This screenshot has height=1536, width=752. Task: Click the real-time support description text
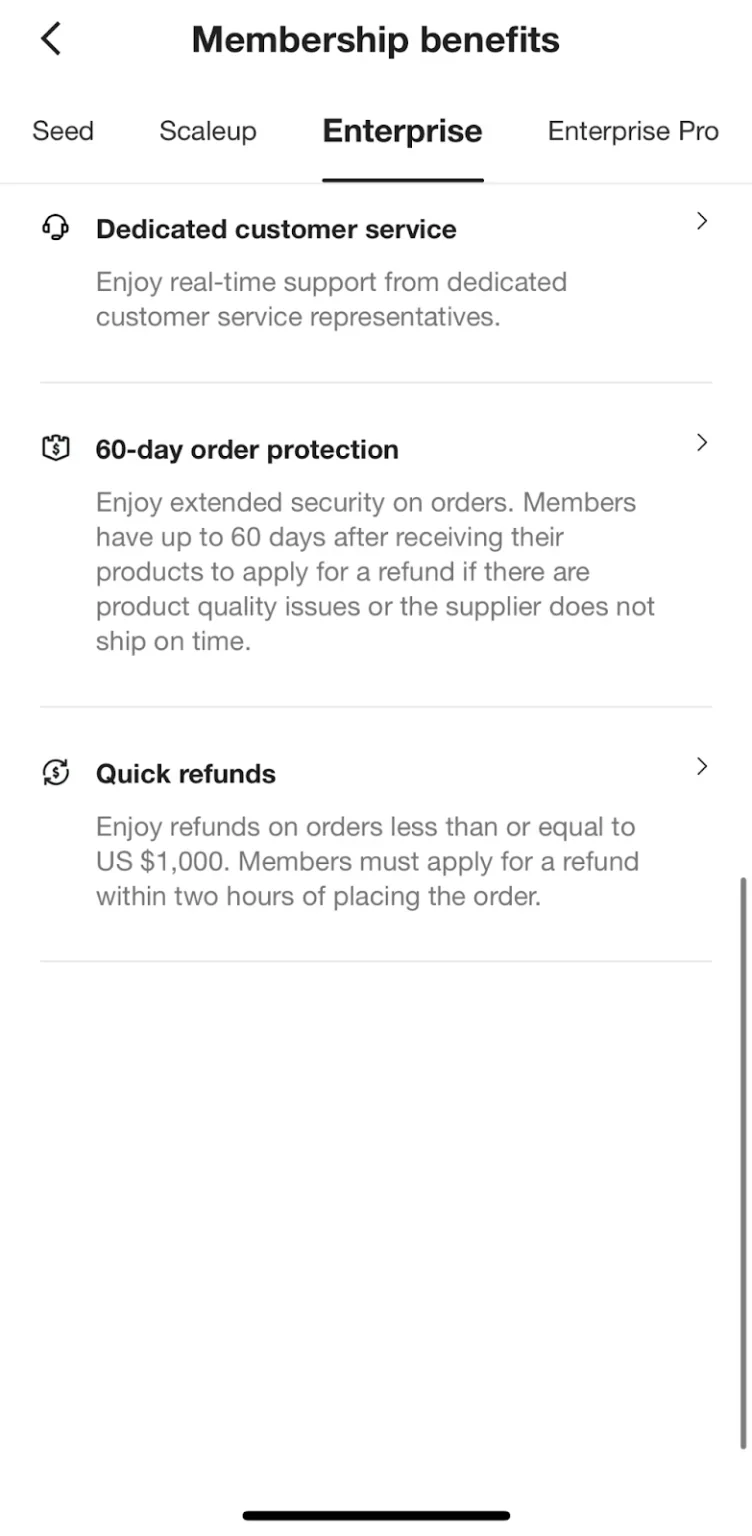coord(331,299)
